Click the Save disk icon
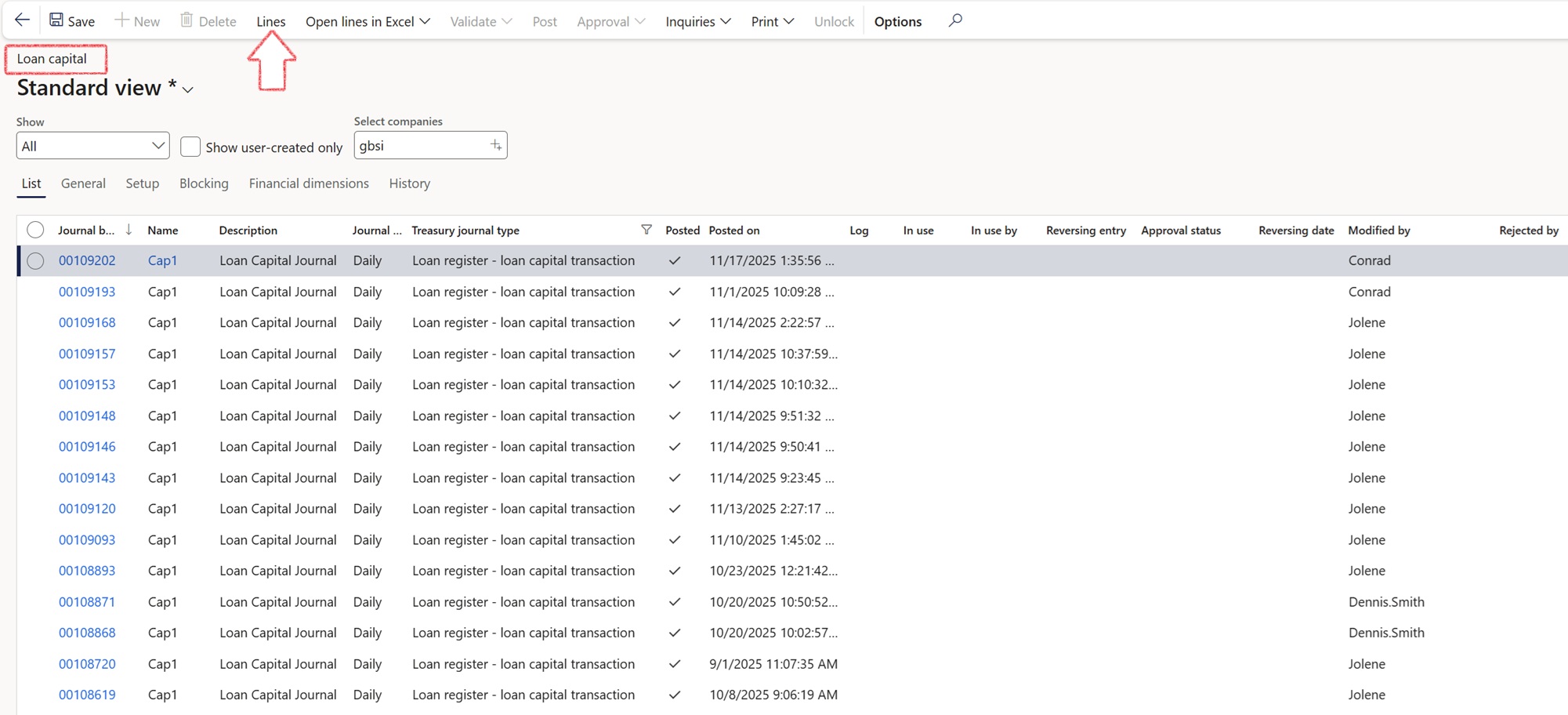 56,20
